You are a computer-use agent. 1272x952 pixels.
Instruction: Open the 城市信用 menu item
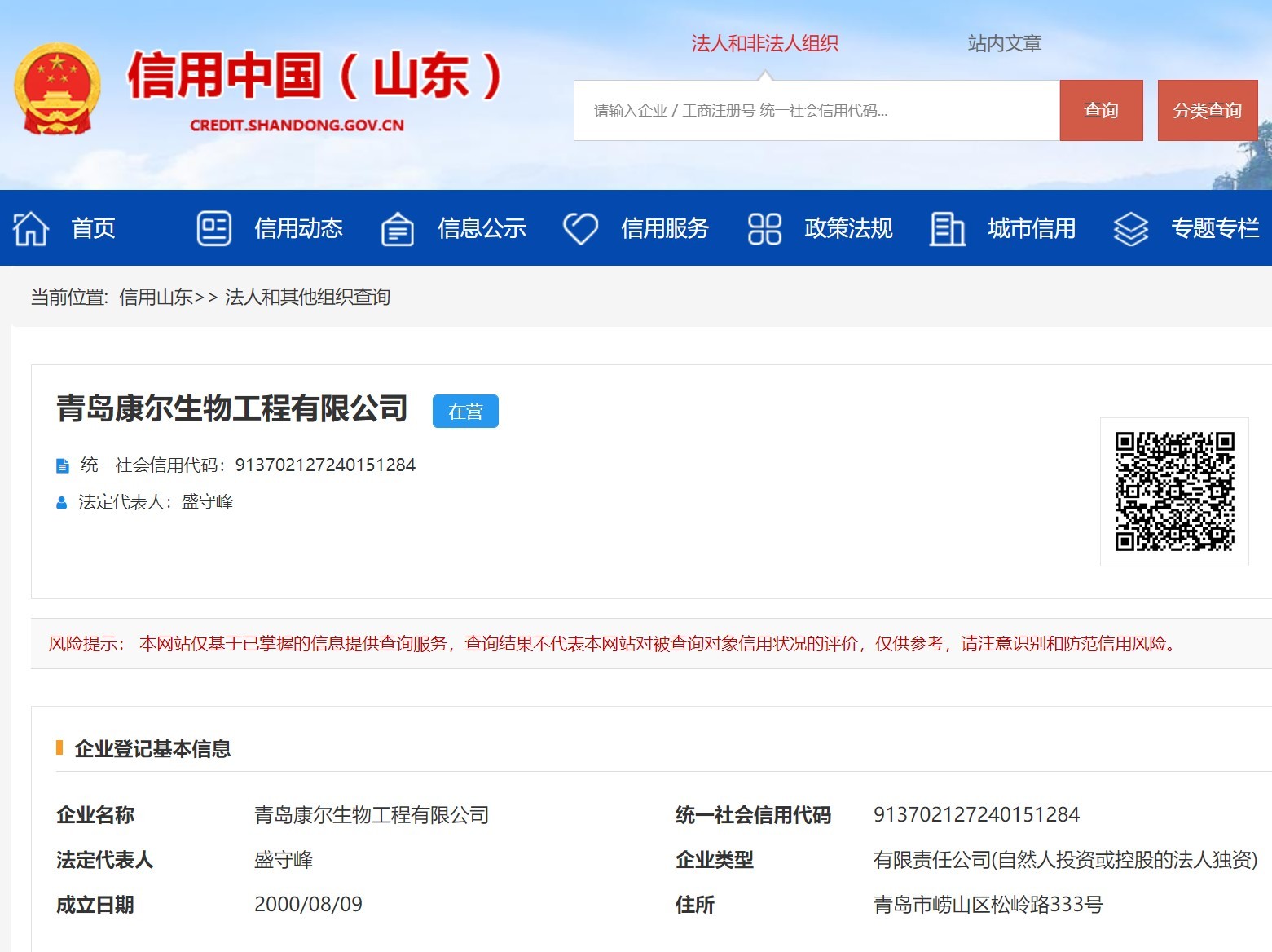(1032, 228)
